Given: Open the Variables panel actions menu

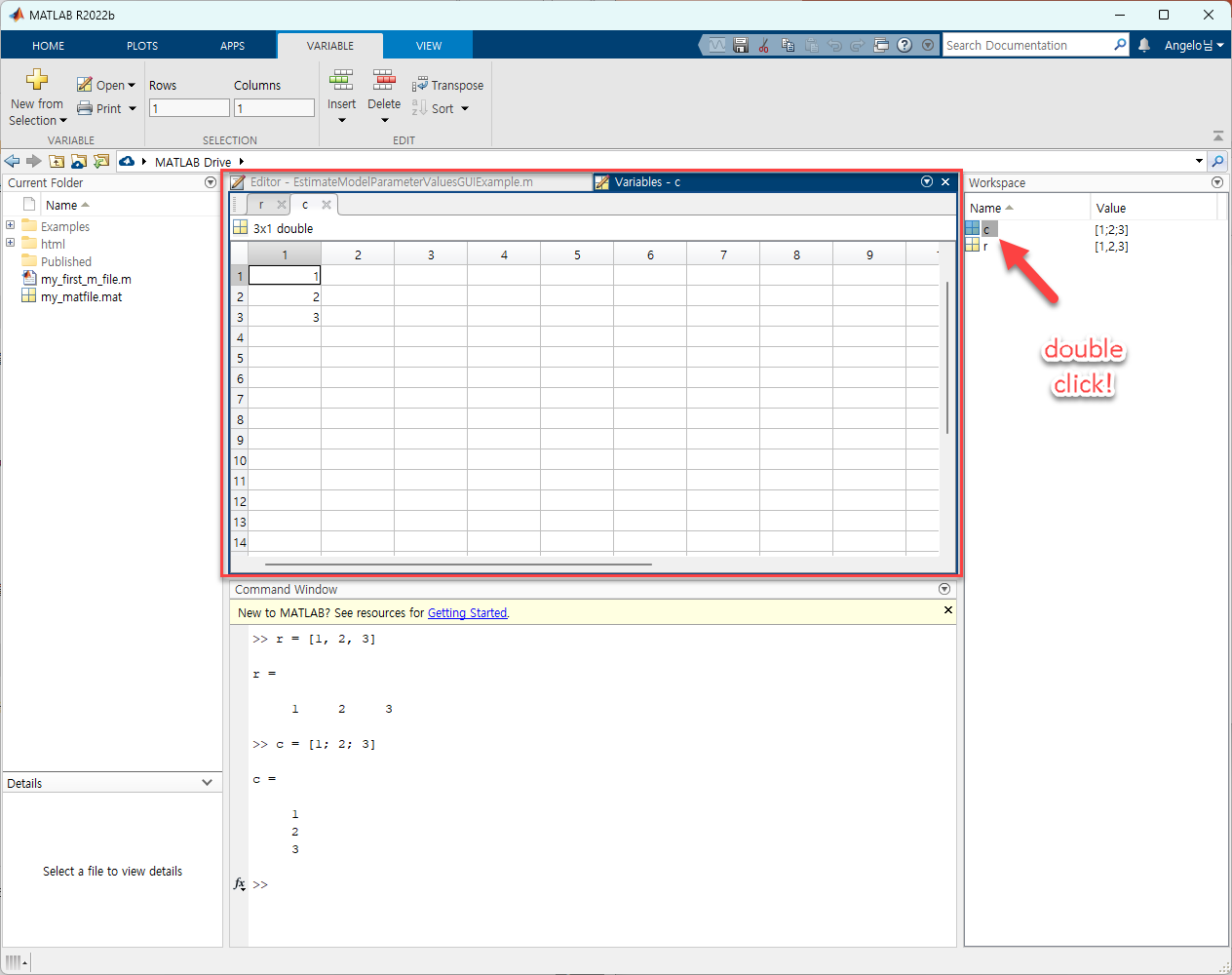Looking at the screenshot, I should 927,181.
